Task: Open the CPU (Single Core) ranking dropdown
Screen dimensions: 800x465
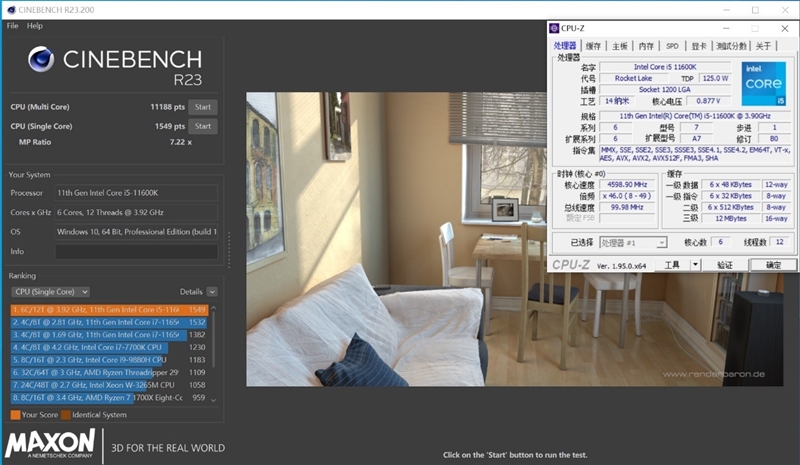Action: (50, 292)
